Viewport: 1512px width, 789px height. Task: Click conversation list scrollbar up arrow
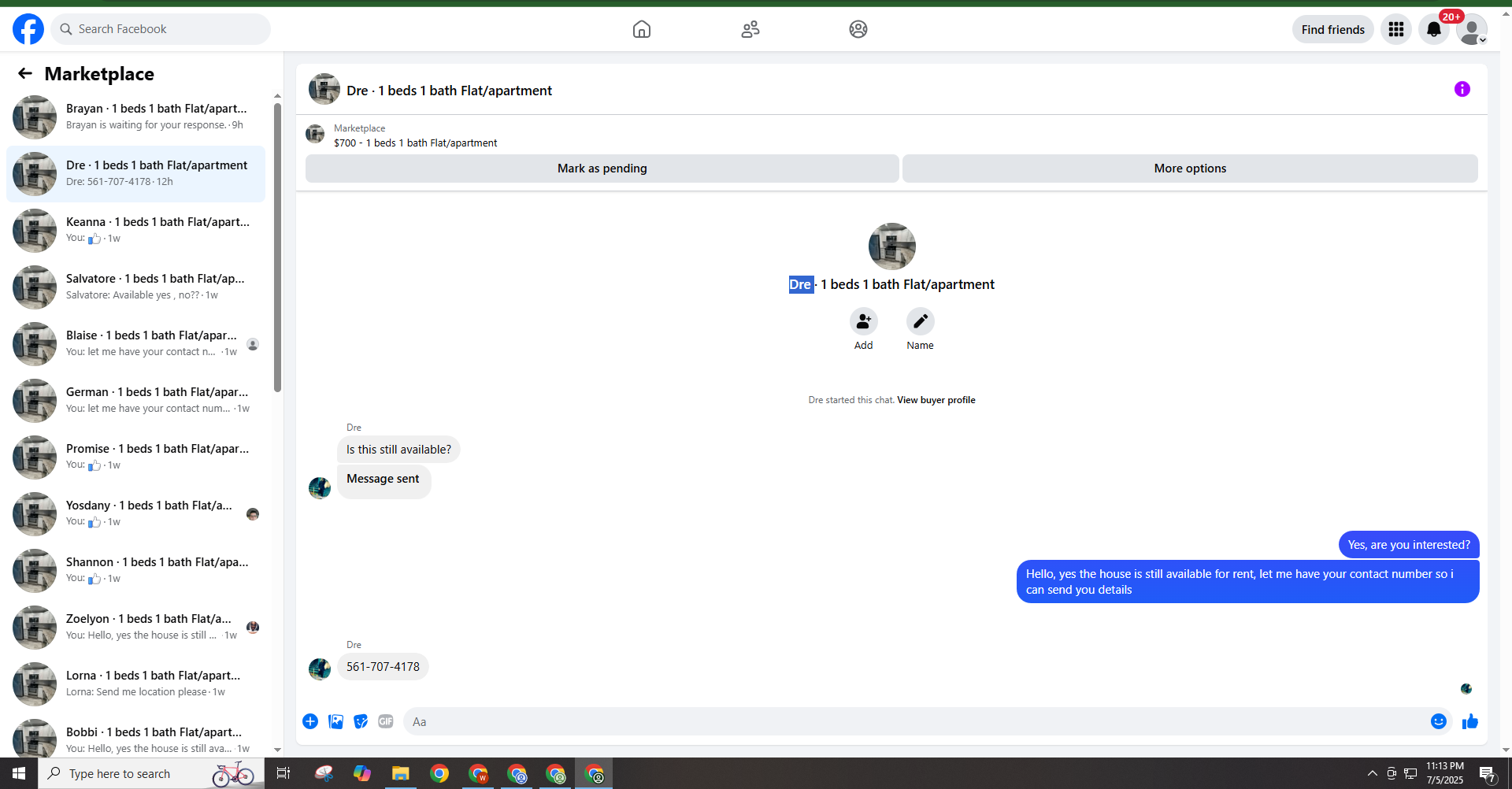tap(277, 95)
